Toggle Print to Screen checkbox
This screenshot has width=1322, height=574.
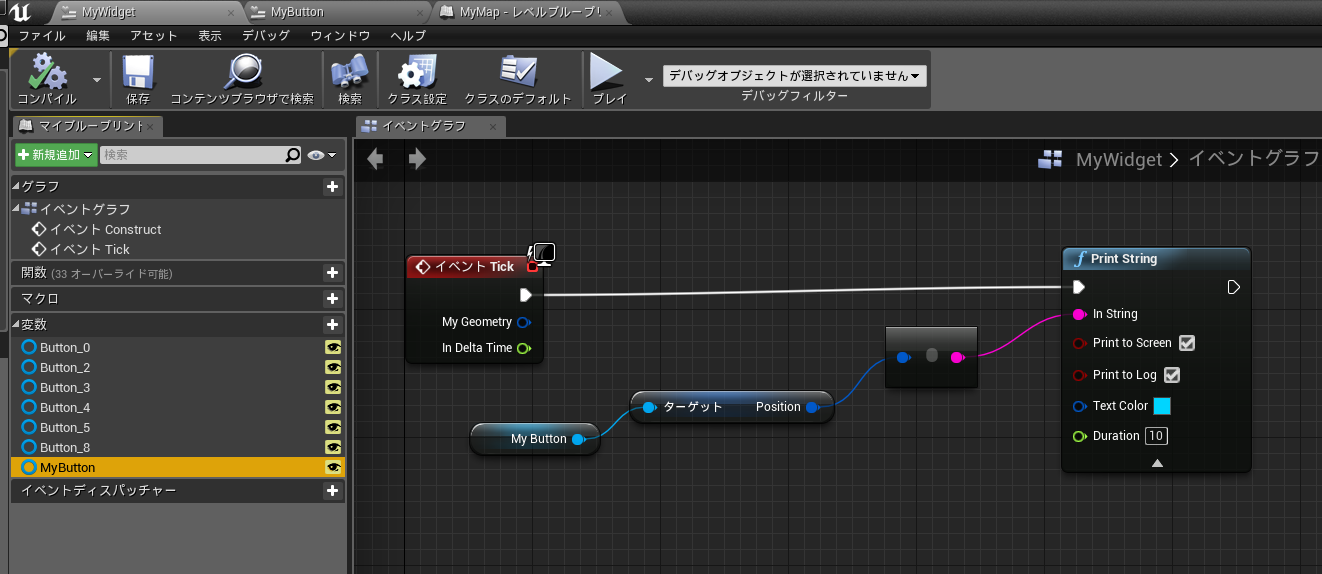point(1187,343)
